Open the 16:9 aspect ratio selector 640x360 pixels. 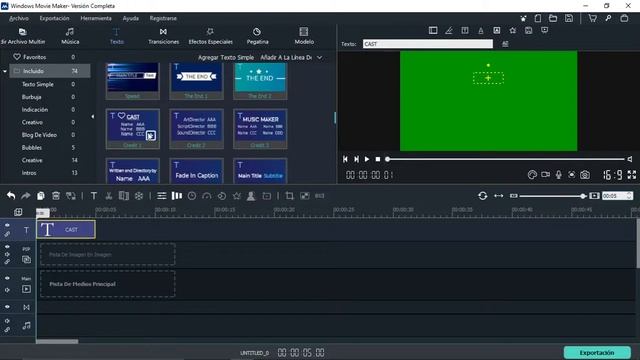pyautogui.click(x=613, y=175)
